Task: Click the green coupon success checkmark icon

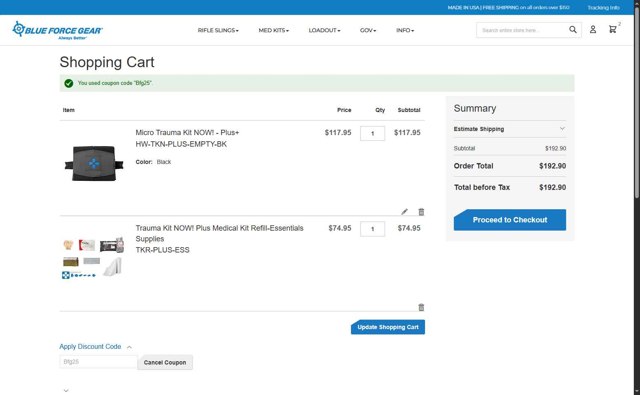Action: 69,83
